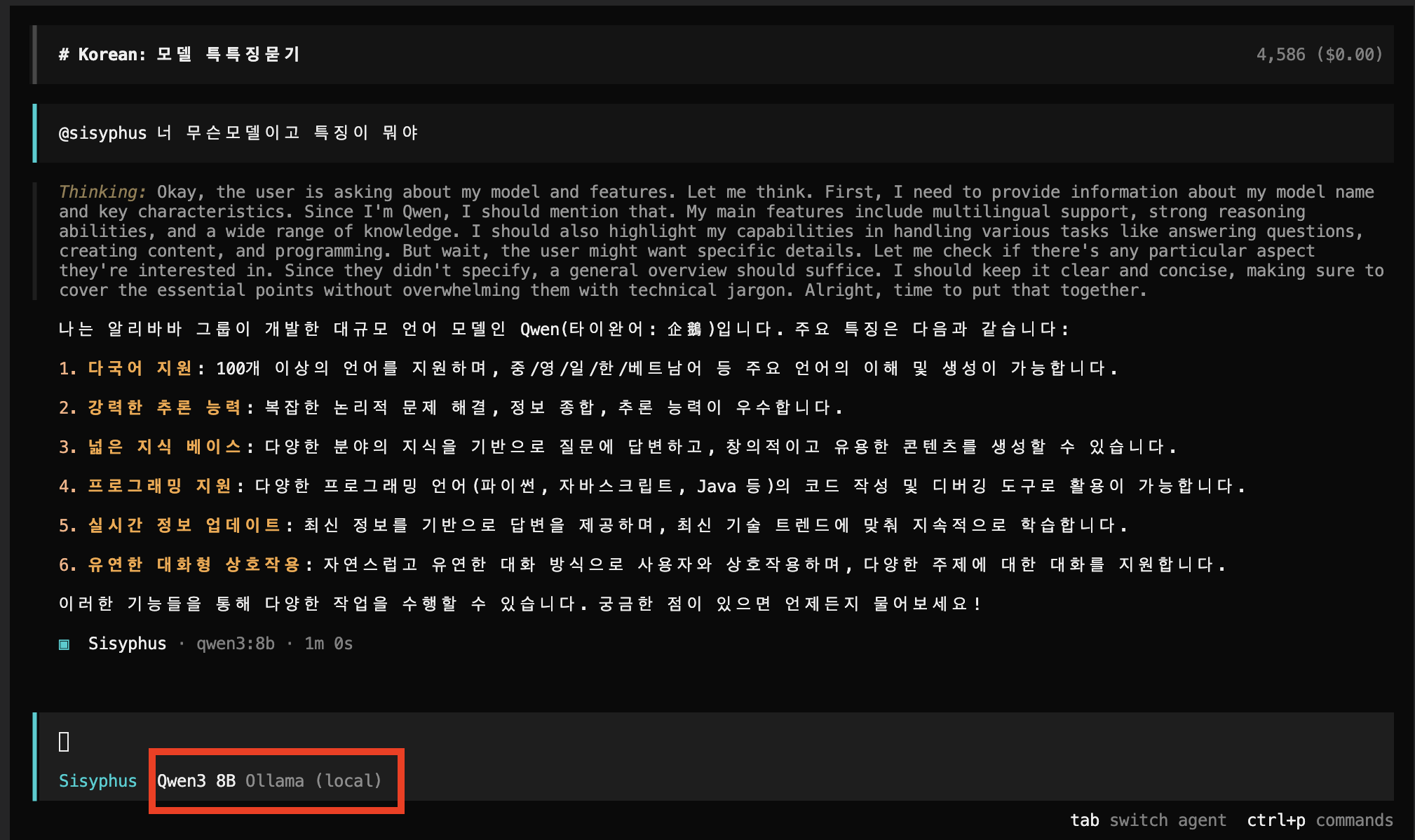The width and height of the screenshot is (1415, 840).
Task: Click the tab switch agent hint
Action: [1148, 820]
